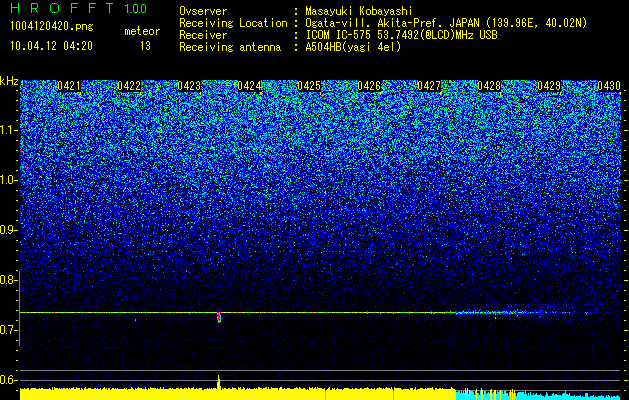Viewport: 629px width, 400px height.
Task: Click the version number 1.0.0
Action: 136,8
